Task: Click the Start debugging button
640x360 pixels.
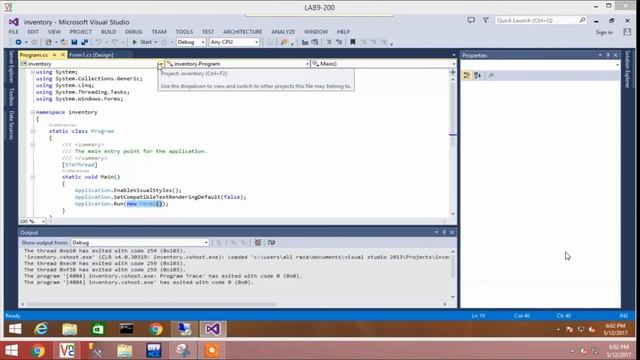Action: point(142,42)
